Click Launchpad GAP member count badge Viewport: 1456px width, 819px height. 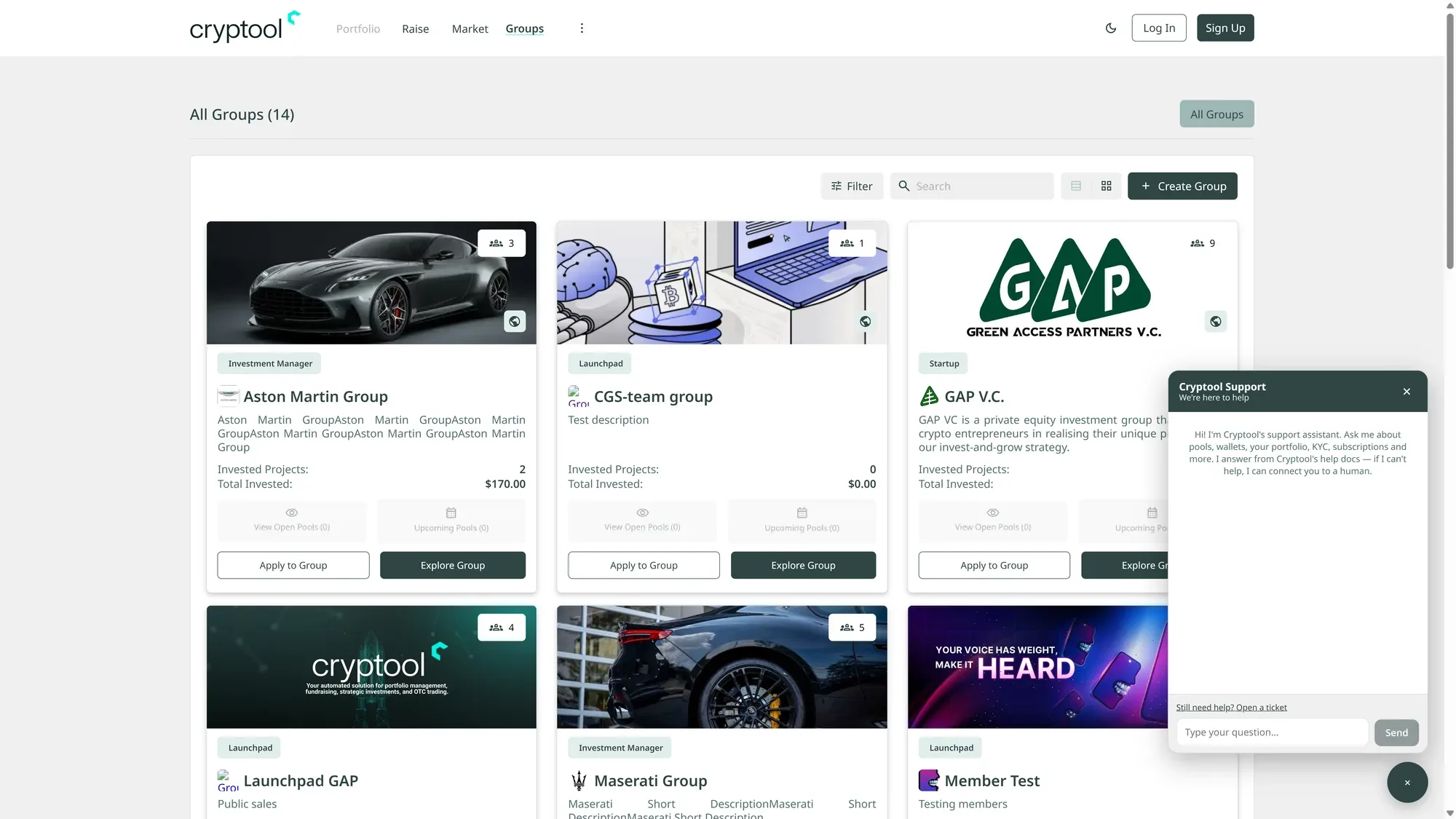click(x=502, y=628)
